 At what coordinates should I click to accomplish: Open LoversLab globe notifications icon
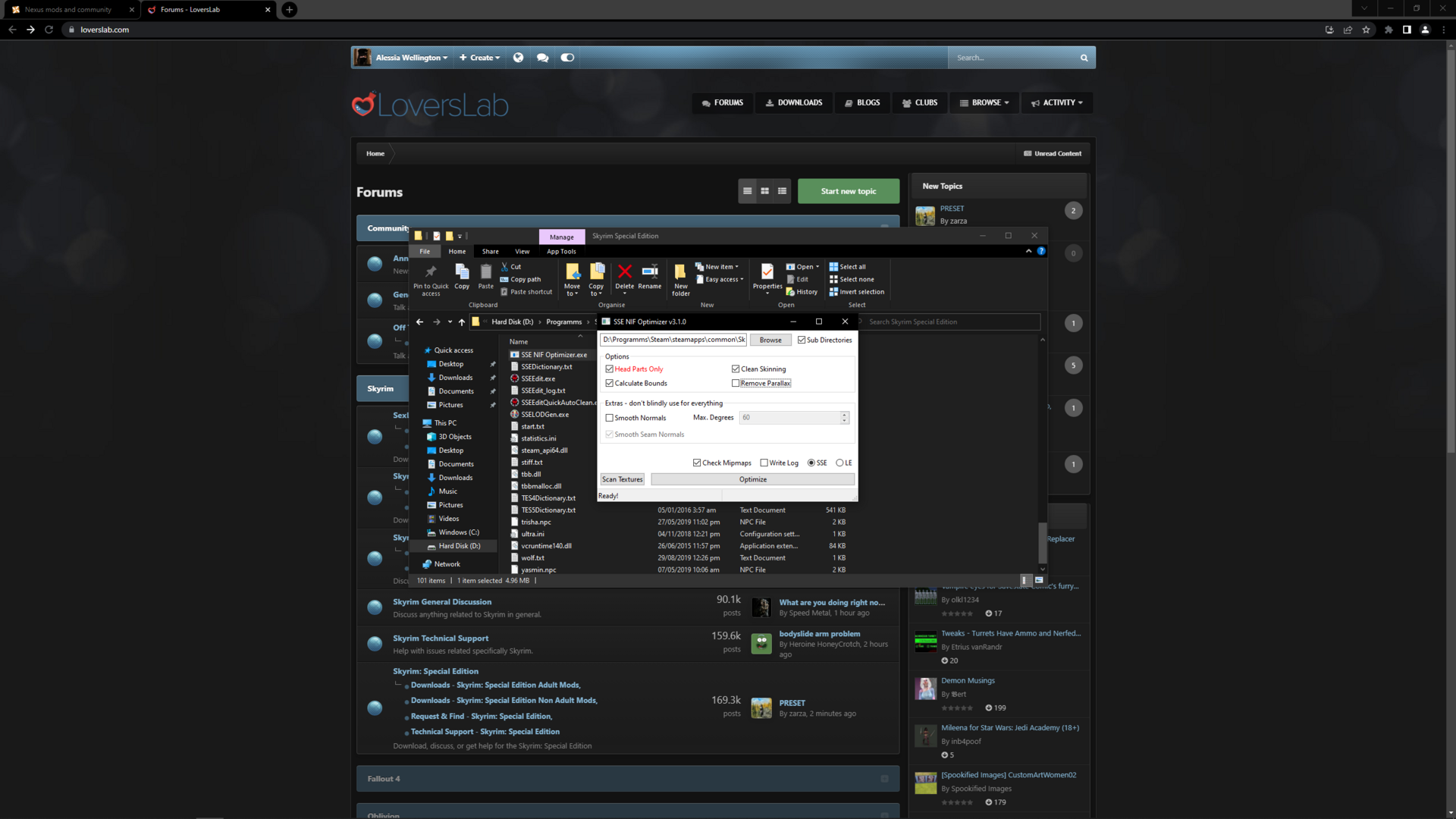518,58
